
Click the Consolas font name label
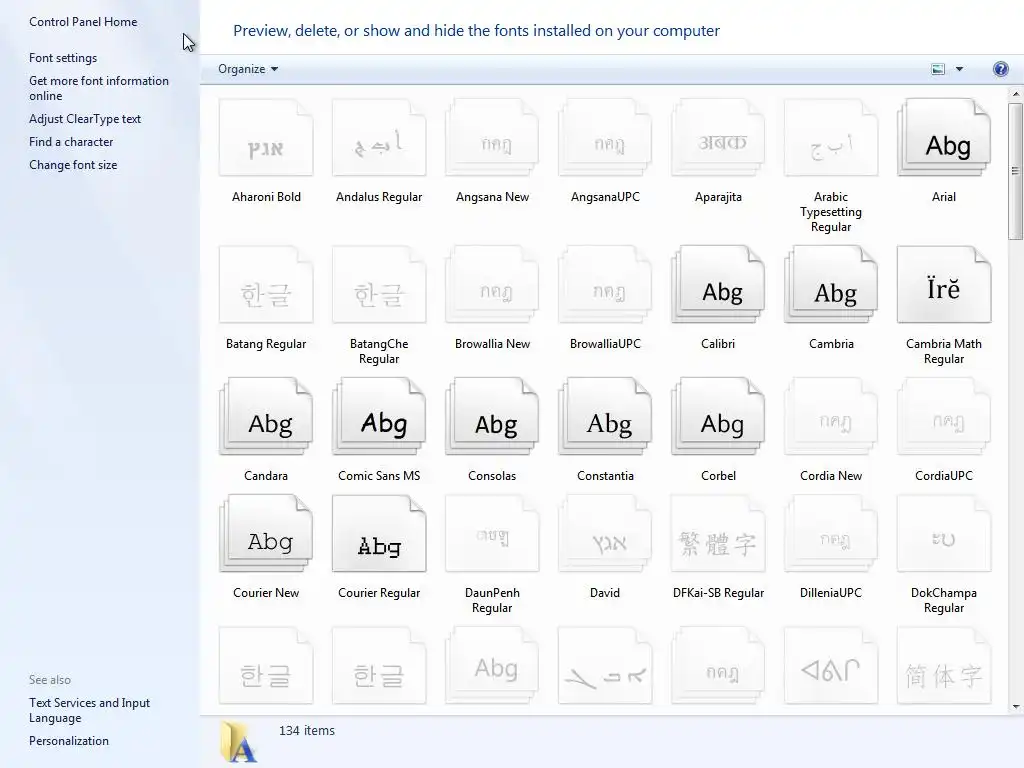tap(492, 475)
